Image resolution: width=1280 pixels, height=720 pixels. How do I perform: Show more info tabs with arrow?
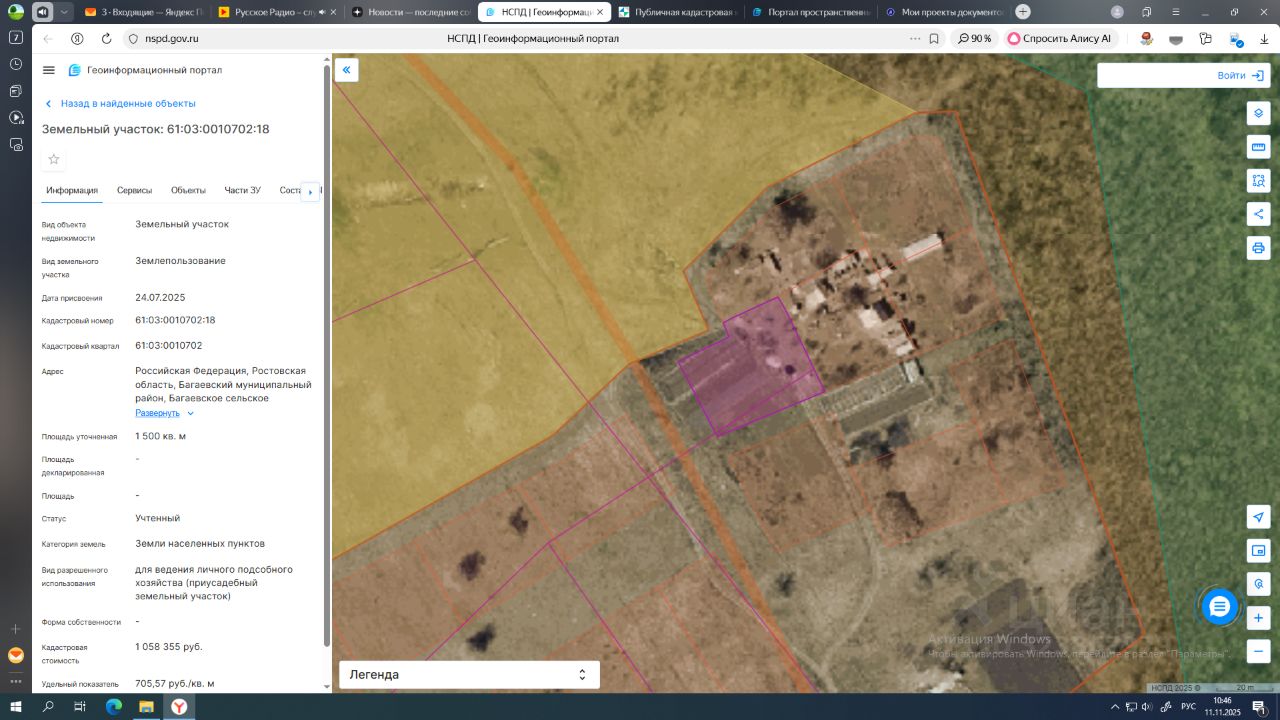pos(310,191)
